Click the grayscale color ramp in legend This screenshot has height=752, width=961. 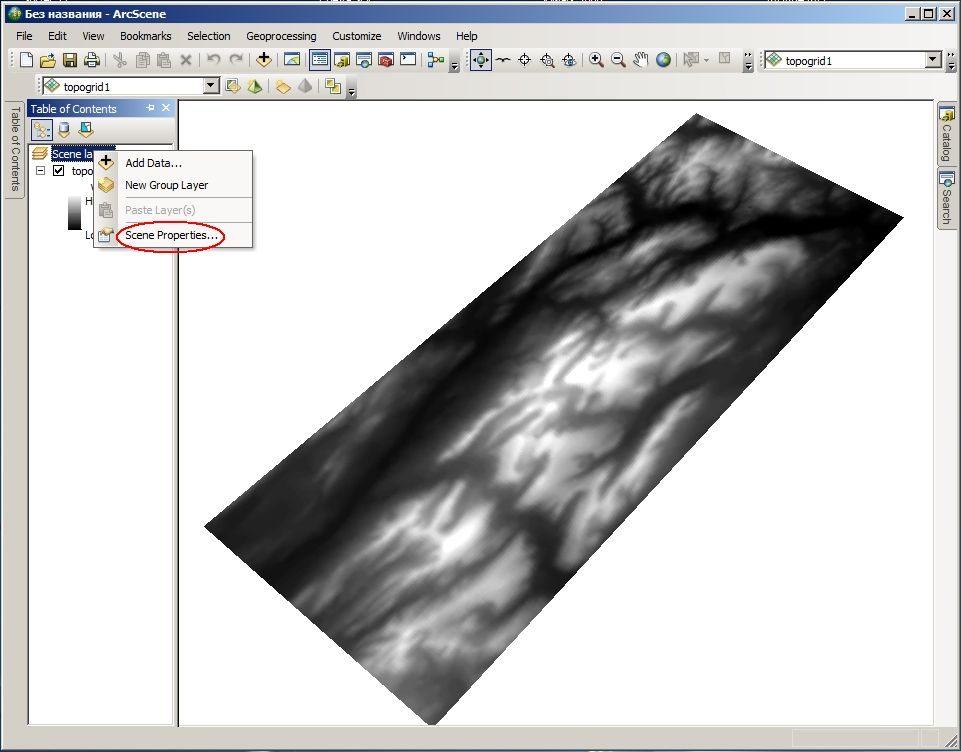(75, 212)
